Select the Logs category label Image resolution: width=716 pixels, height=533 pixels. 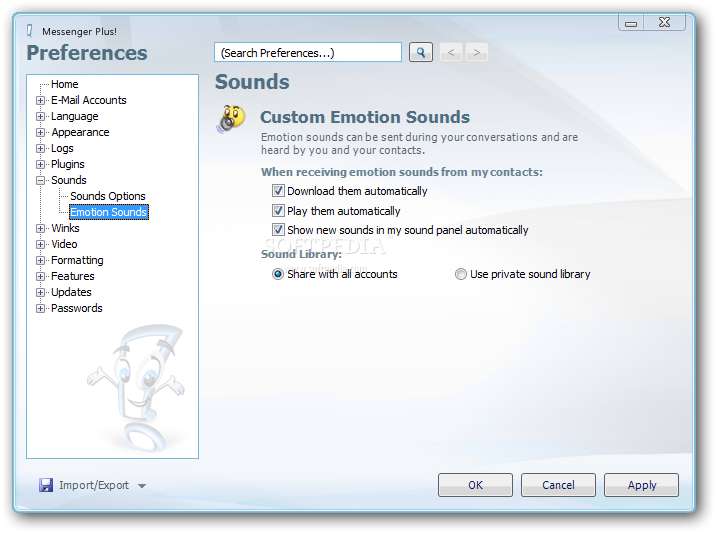(62, 148)
